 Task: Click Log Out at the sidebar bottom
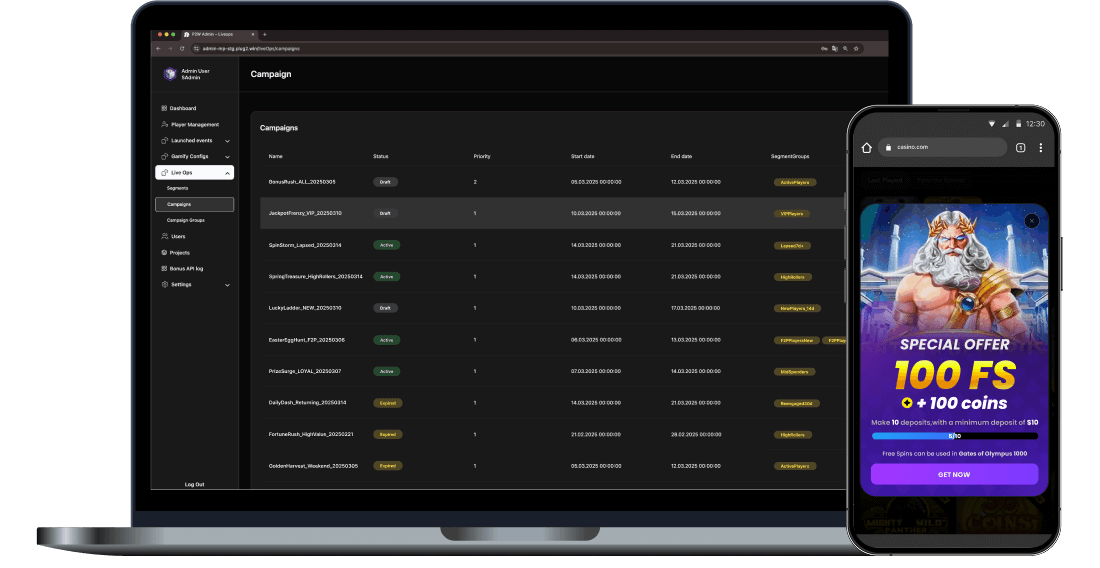[194, 484]
